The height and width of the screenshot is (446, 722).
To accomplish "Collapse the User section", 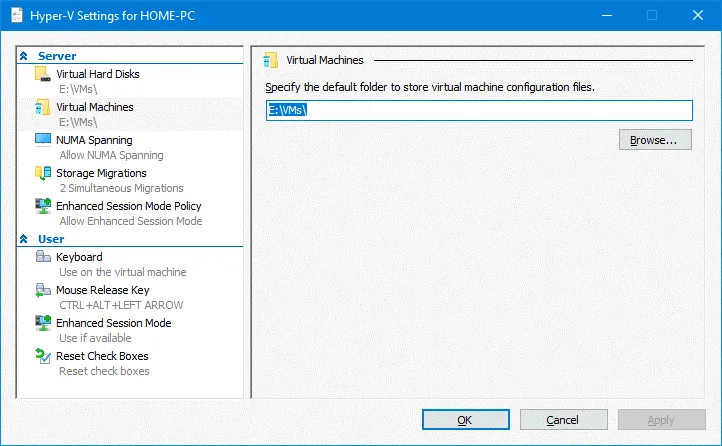I will click(24, 240).
